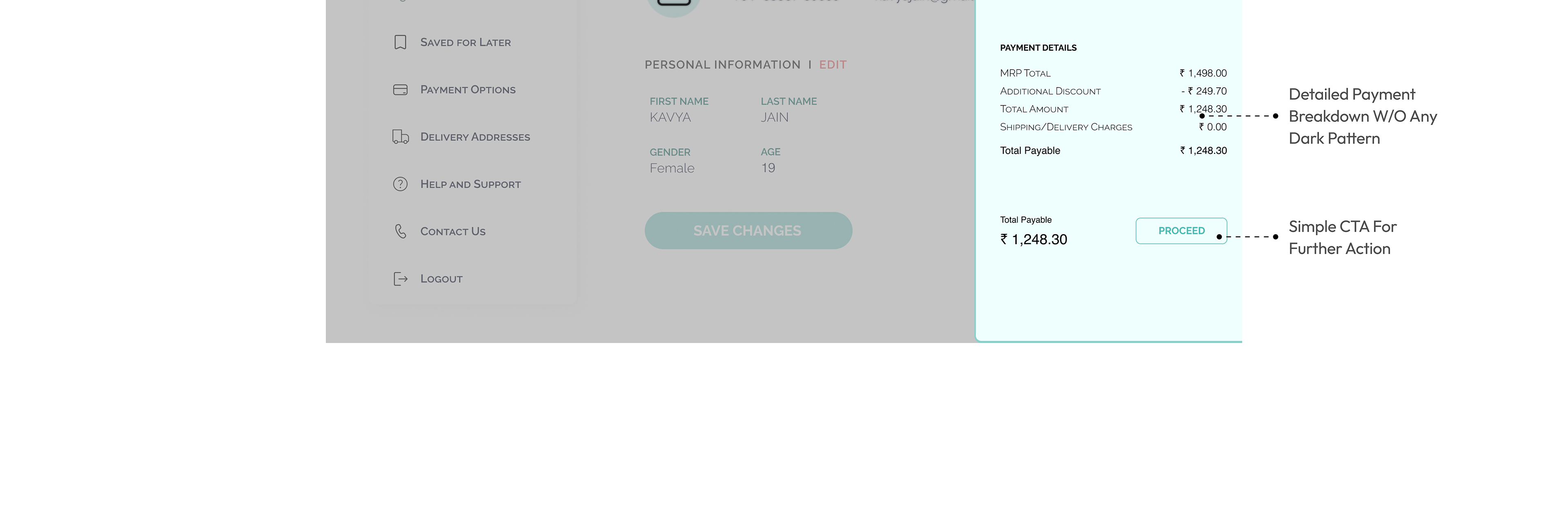Open the Saved for Later menu item

click(x=465, y=42)
